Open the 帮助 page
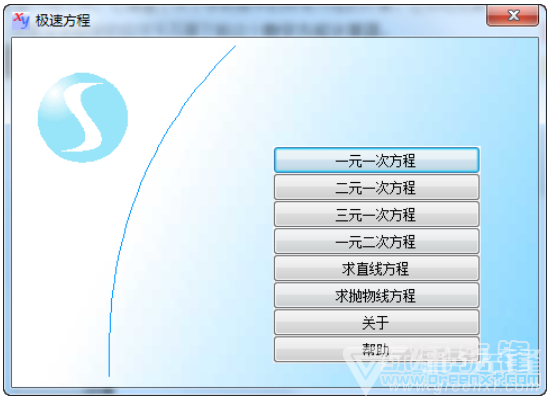This screenshot has height=400, width=550. (376, 349)
